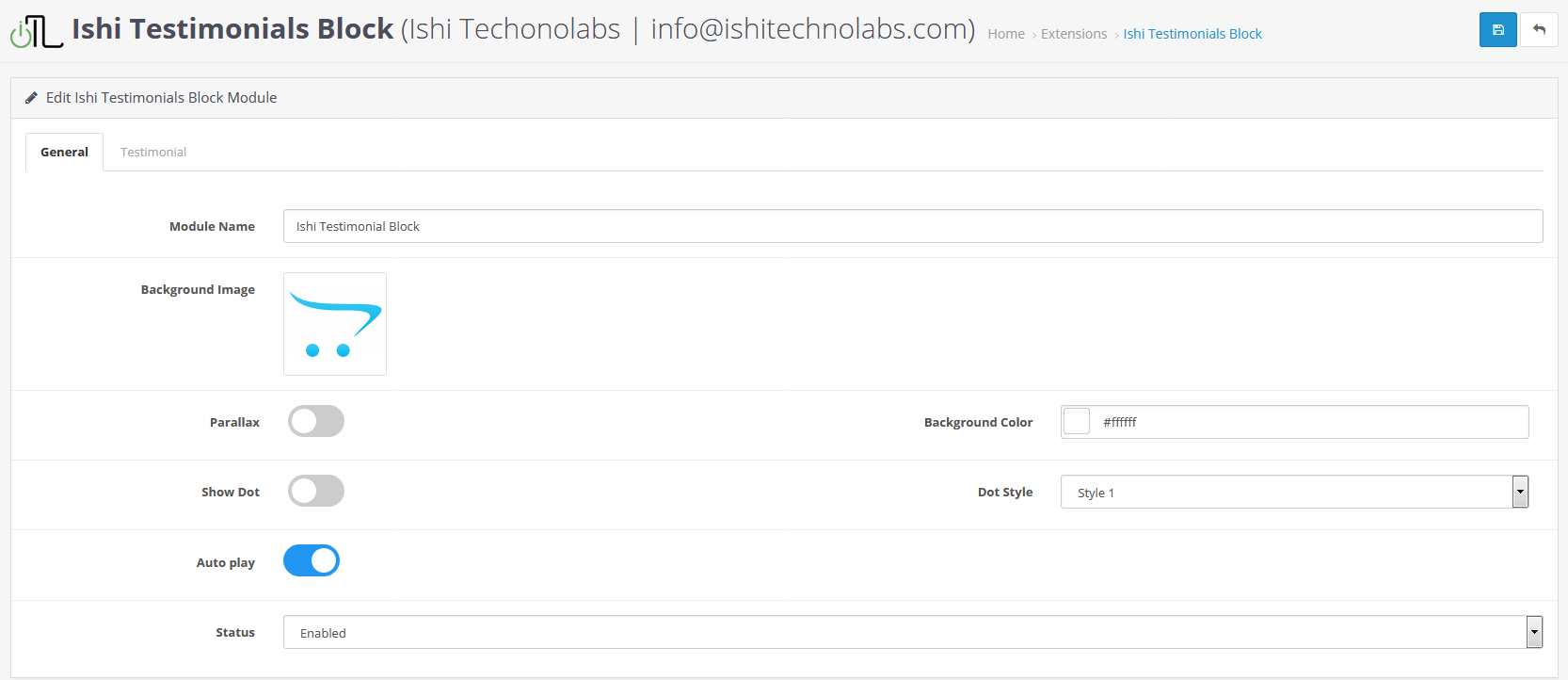
Task: Click the Module Name label text
Action: click(212, 226)
